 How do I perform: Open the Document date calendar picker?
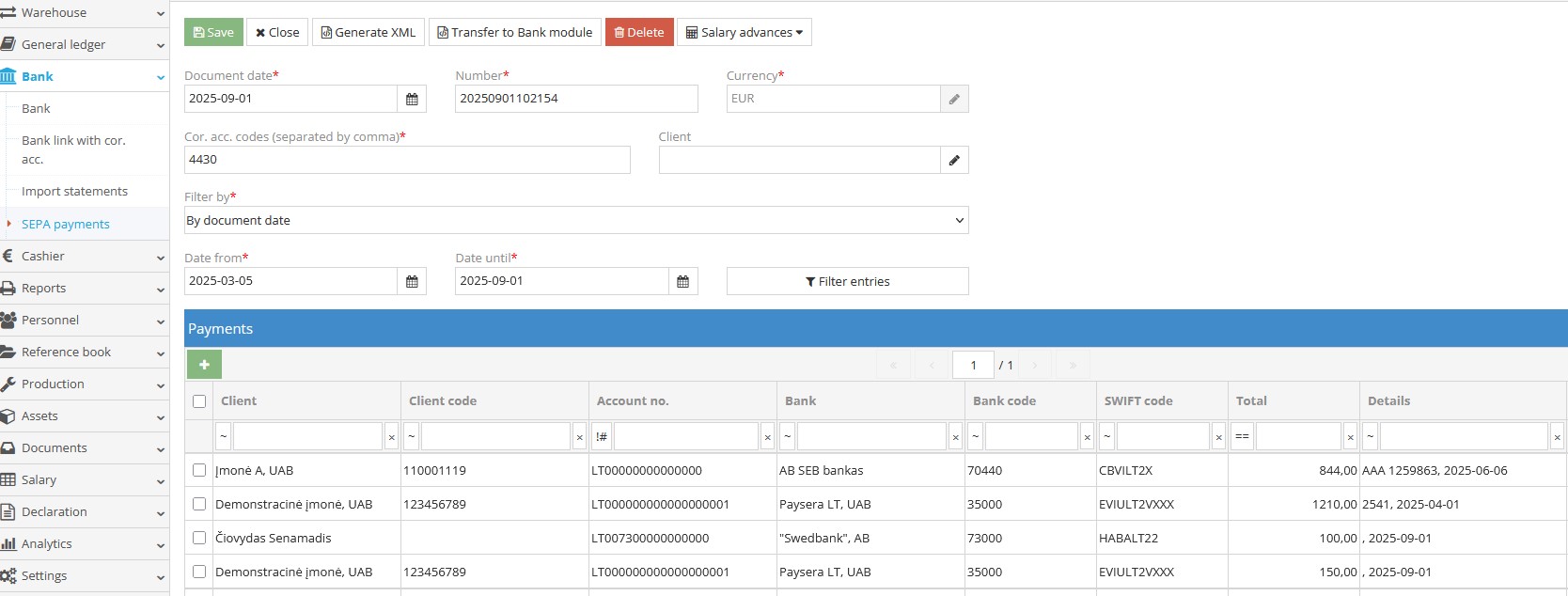[412, 99]
